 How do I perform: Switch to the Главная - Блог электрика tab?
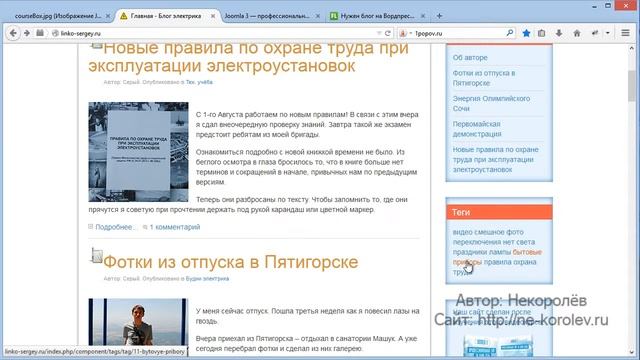[166, 16]
